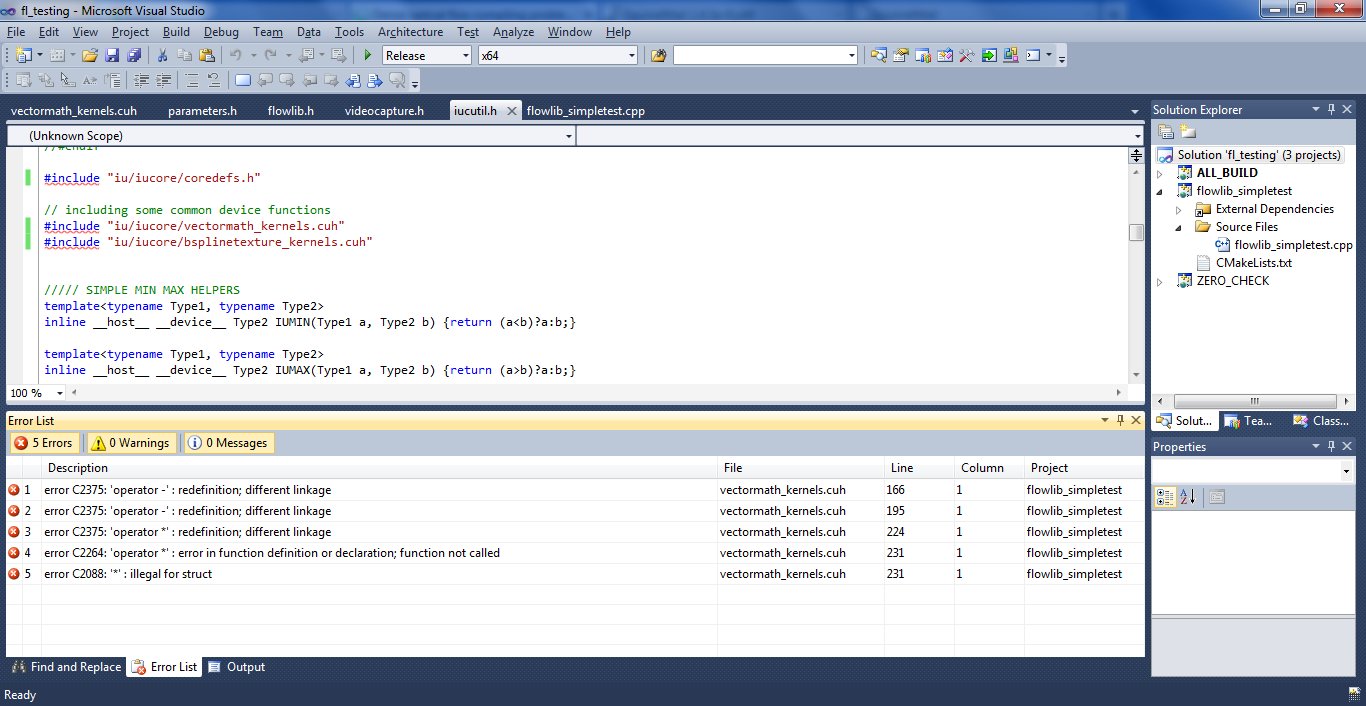
Task: Select error 4, the C2264 operator * row
Action: [x=272, y=553]
